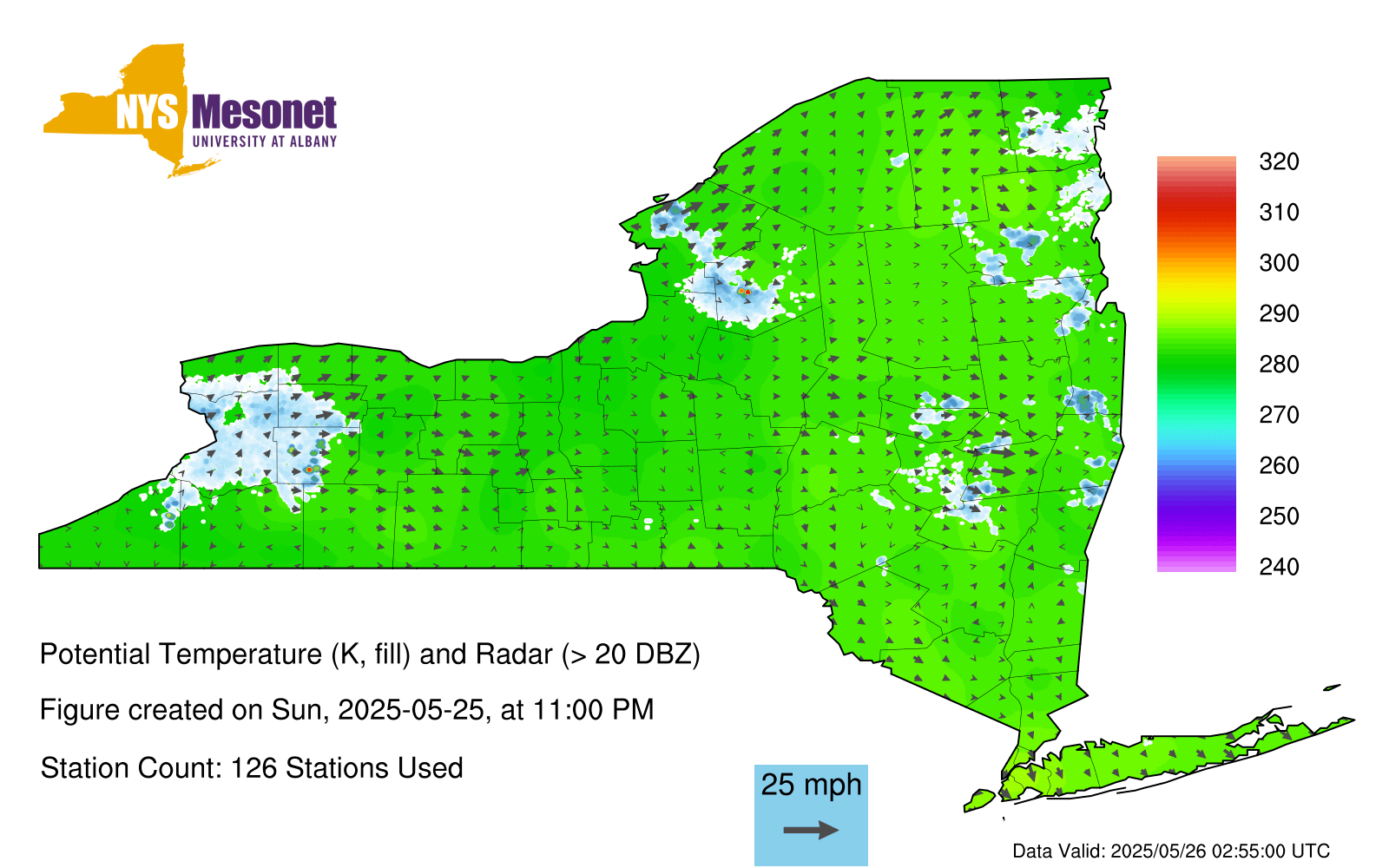Screen dimensions: 1389x868
Task: Click the 300 colorbar label
Action: 1279,263
